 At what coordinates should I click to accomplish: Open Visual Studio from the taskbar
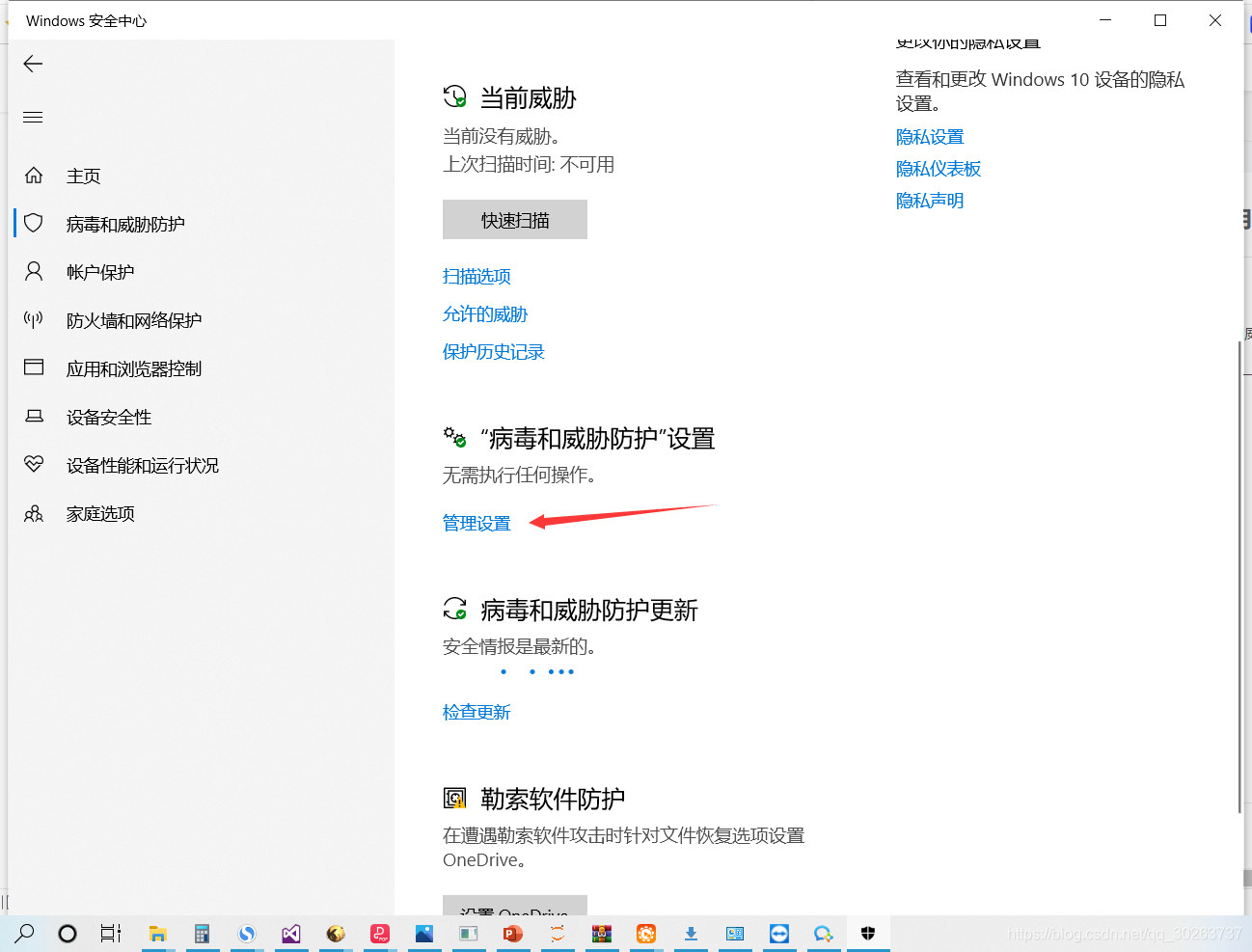pyautogui.click(x=291, y=934)
